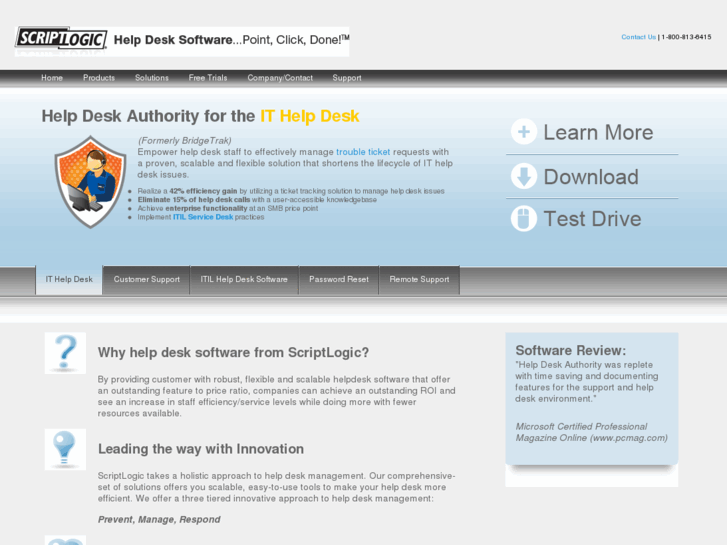Screen dimensions: 727x545
Task: Open the Support menu
Action: [347, 78]
